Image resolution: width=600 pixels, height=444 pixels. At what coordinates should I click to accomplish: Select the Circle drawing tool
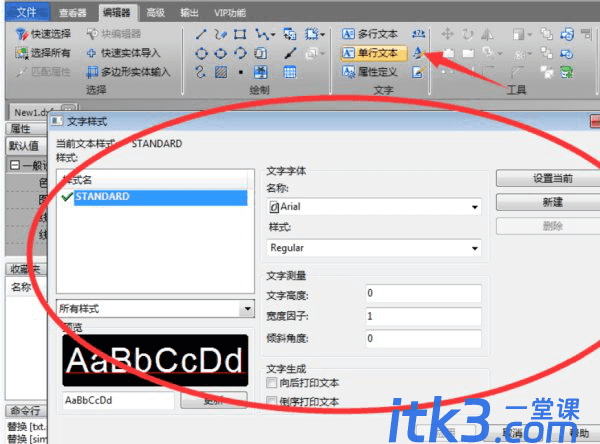pos(201,53)
